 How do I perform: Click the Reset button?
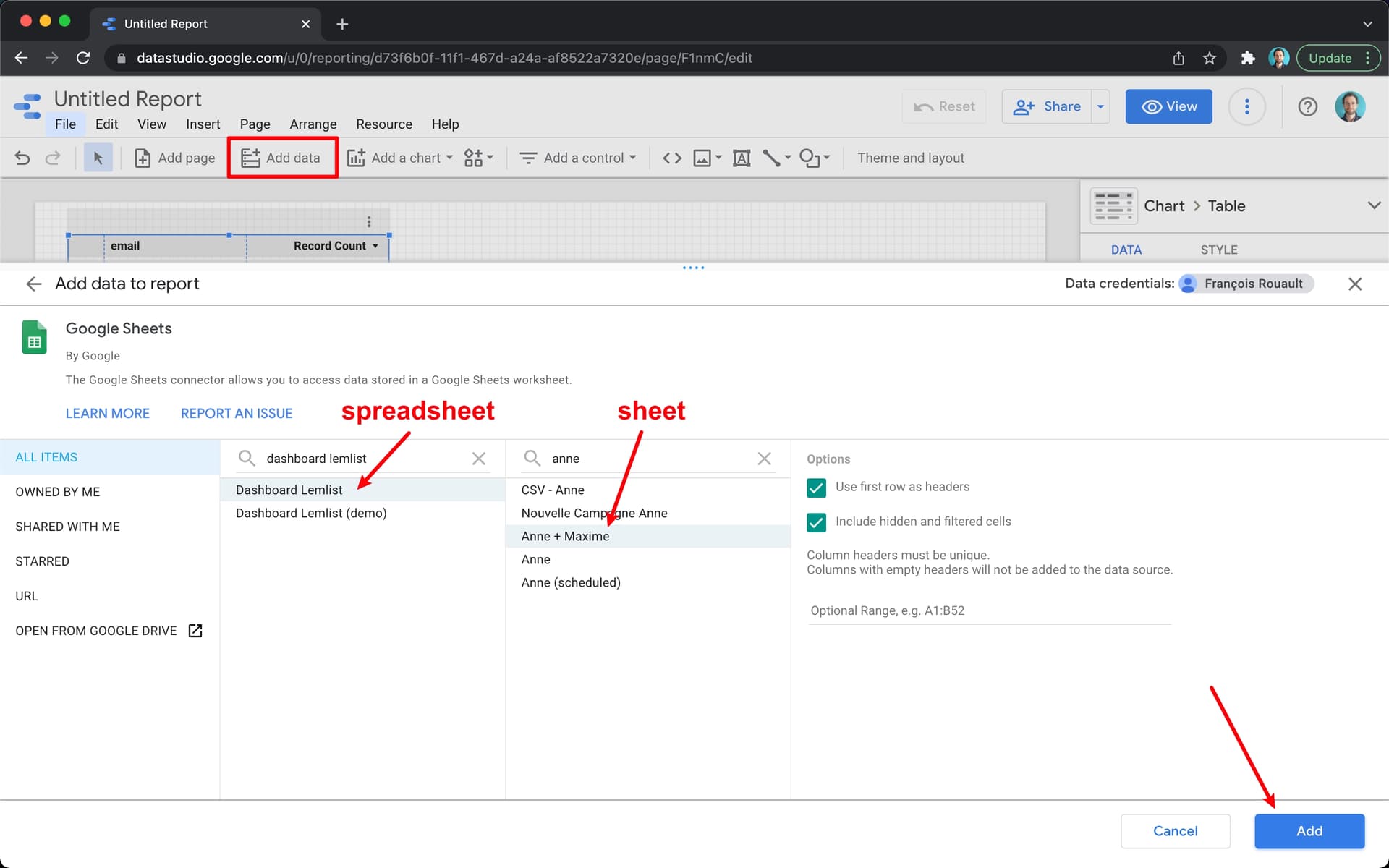point(944,106)
